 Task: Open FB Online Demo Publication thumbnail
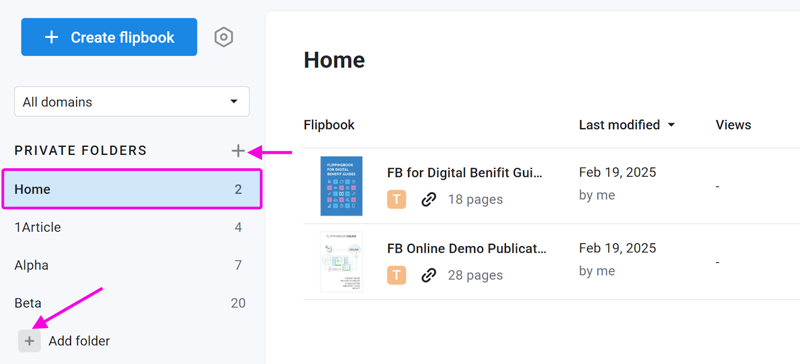click(x=341, y=261)
